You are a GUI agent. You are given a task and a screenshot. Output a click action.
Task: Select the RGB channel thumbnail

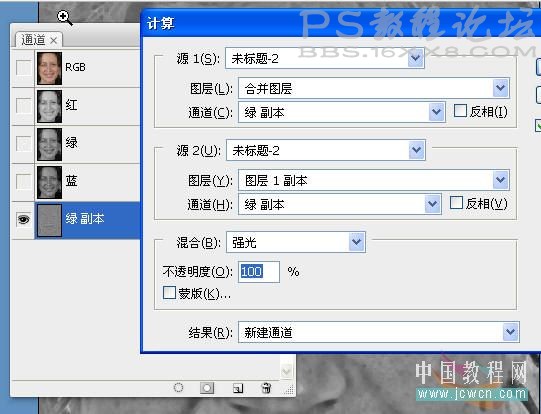coord(49,68)
